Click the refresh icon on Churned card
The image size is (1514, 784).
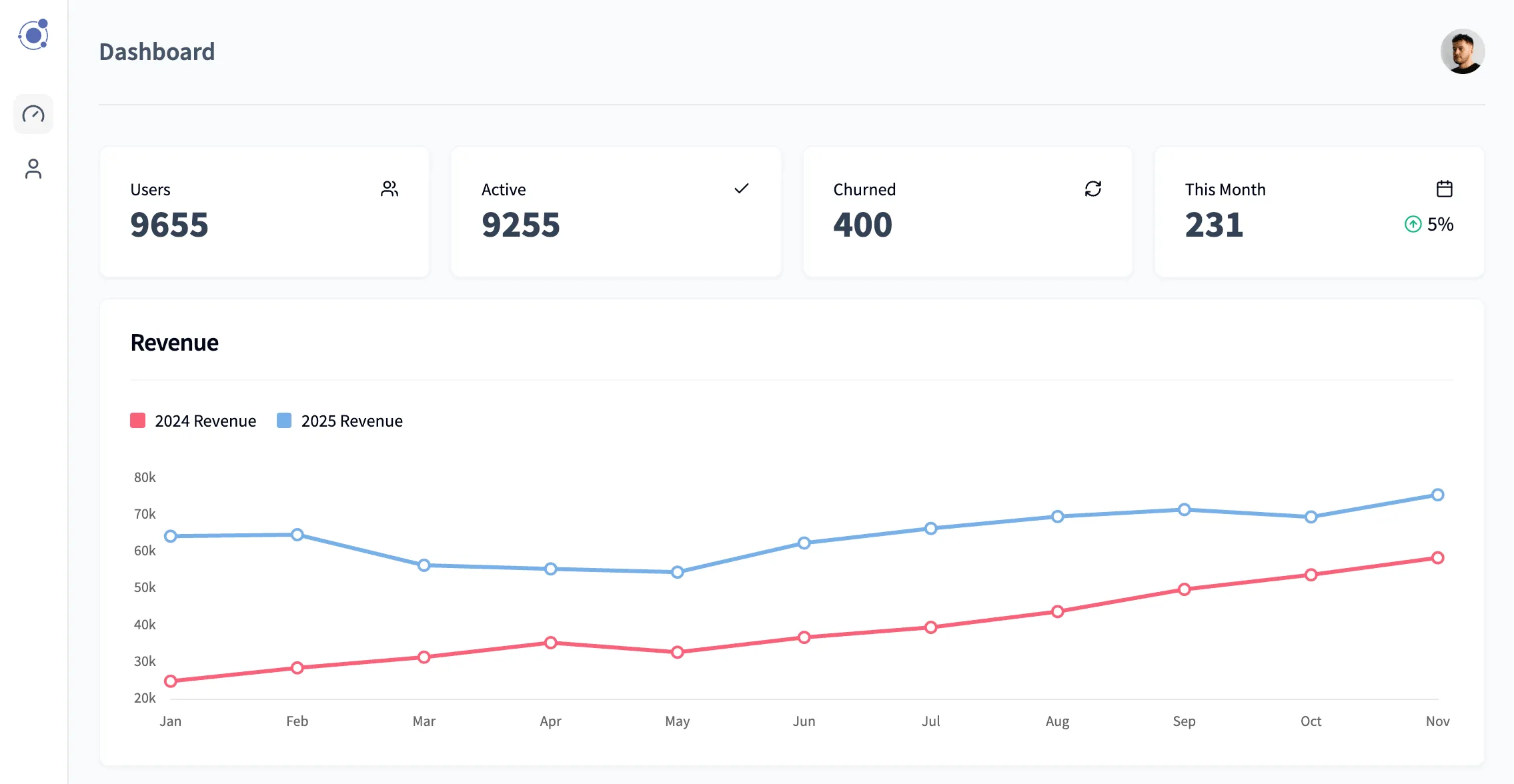pos(1092,189)
